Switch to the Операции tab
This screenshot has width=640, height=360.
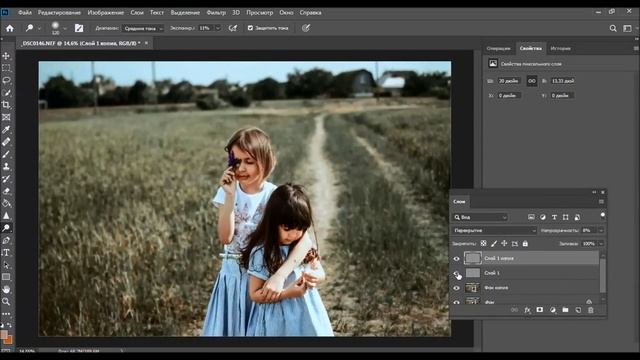pyautogui.click(x=498, y=49)
